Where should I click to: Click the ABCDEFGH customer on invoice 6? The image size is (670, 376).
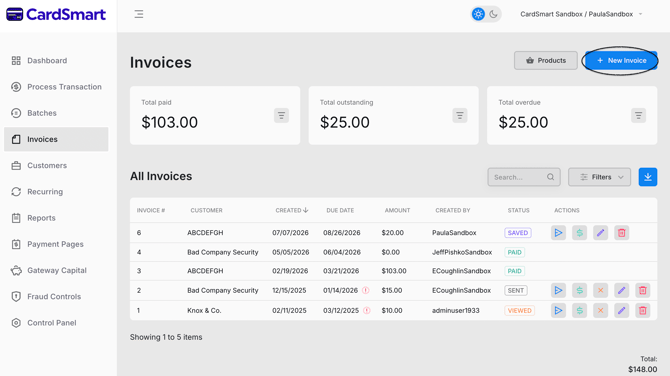tap(205, 233)
